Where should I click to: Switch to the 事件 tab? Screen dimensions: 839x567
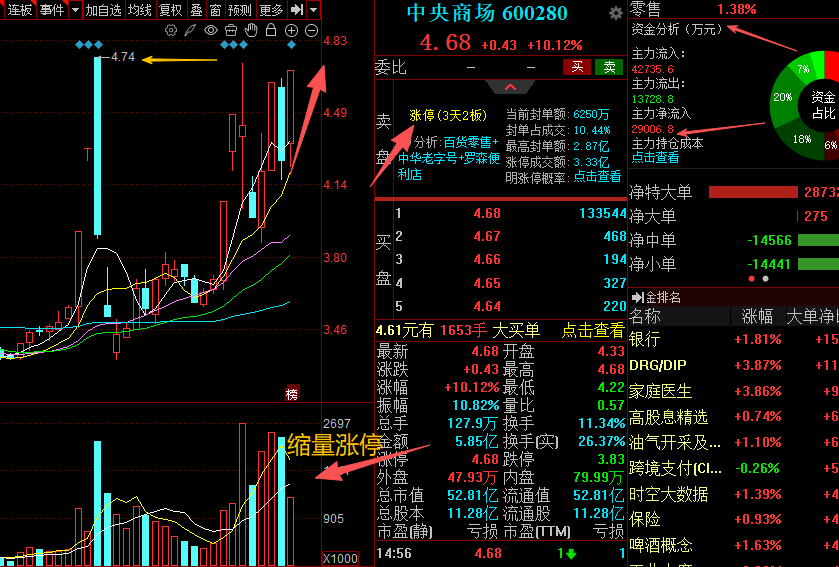click(52, 10)
